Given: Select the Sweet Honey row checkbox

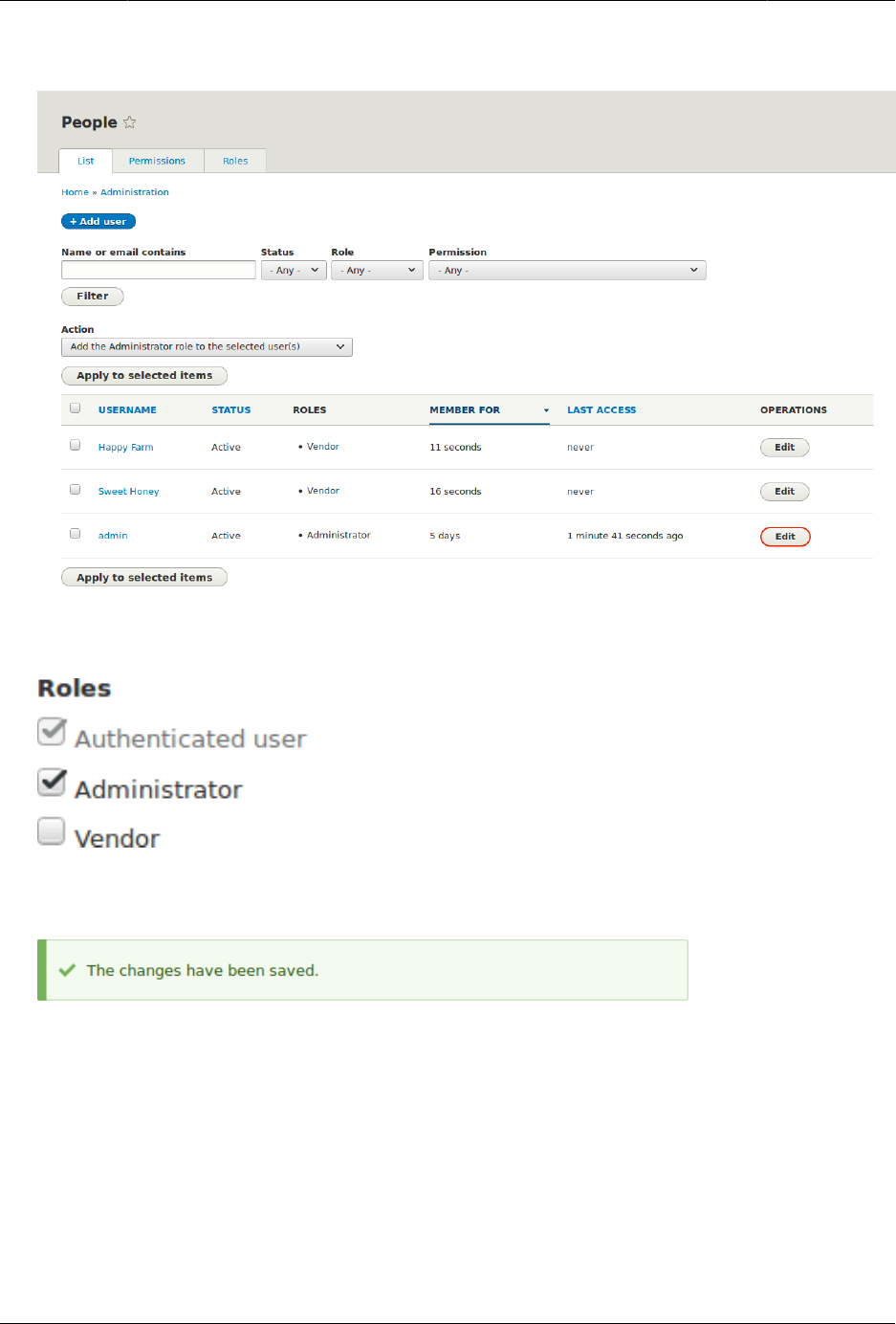Looking at the screenshot, I should coord(76,490).
